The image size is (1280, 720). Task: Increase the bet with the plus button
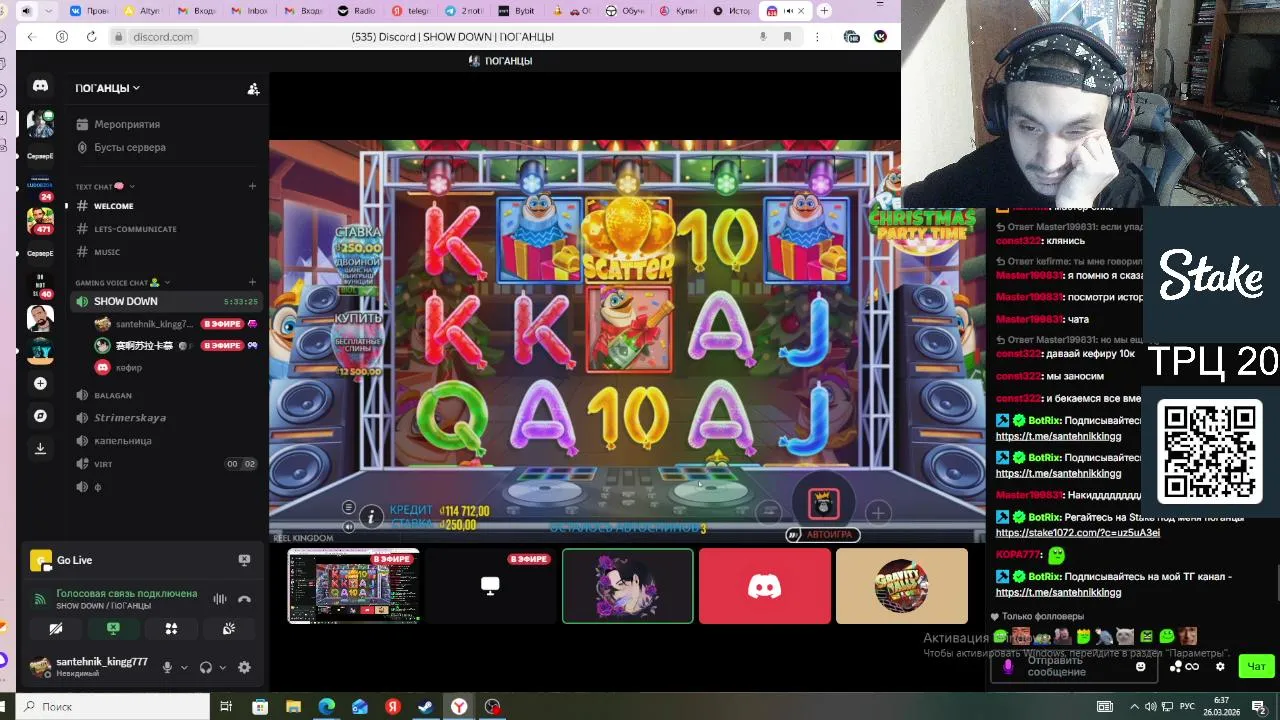click(x=878, y=513)
